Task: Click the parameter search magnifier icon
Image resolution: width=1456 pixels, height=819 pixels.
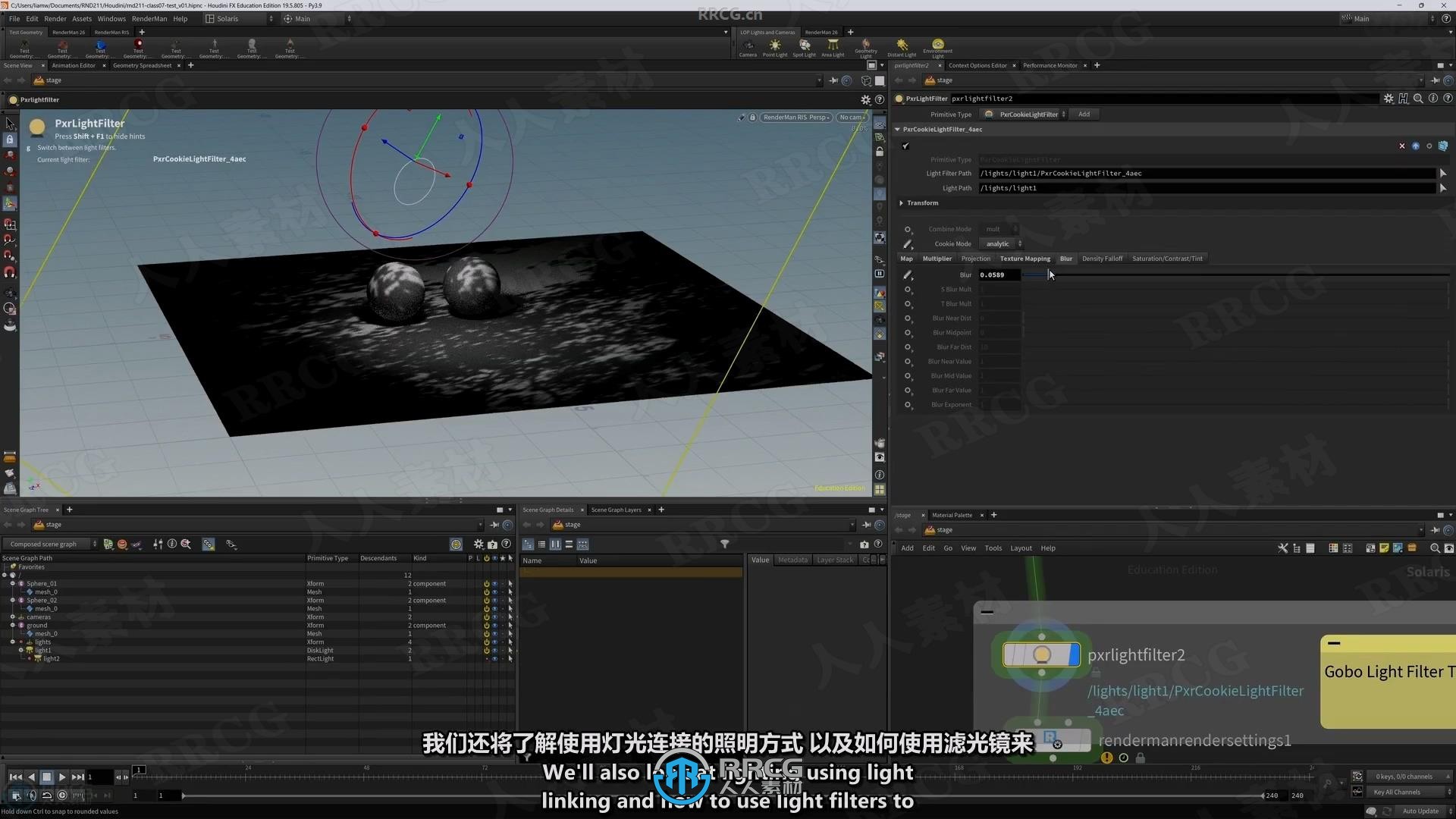Action: tap(1418, 99)
